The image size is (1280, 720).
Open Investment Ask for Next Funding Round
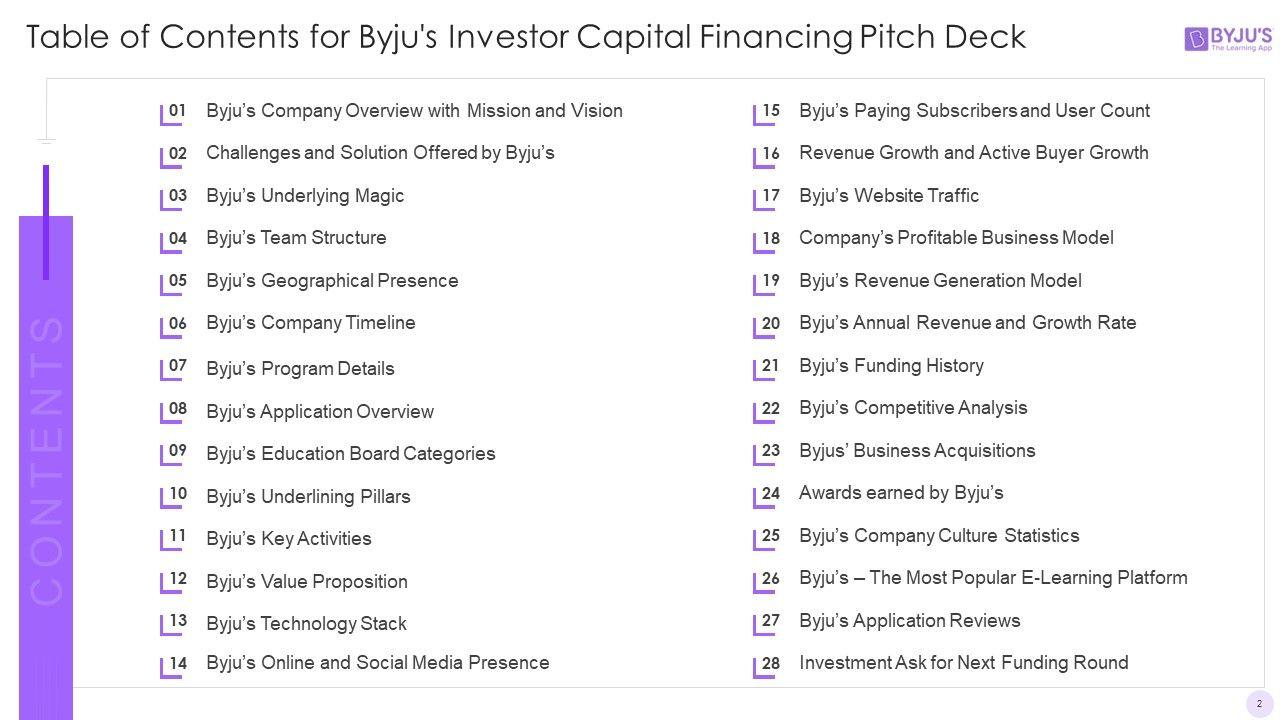coord(963,663)
